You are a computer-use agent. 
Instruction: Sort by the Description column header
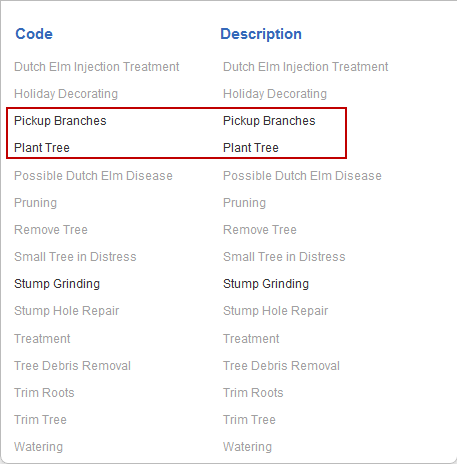(261, 34)
